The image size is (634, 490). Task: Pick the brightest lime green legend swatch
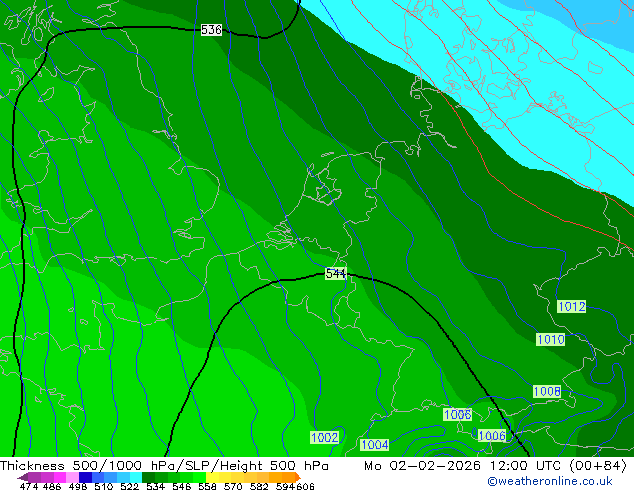199,477
